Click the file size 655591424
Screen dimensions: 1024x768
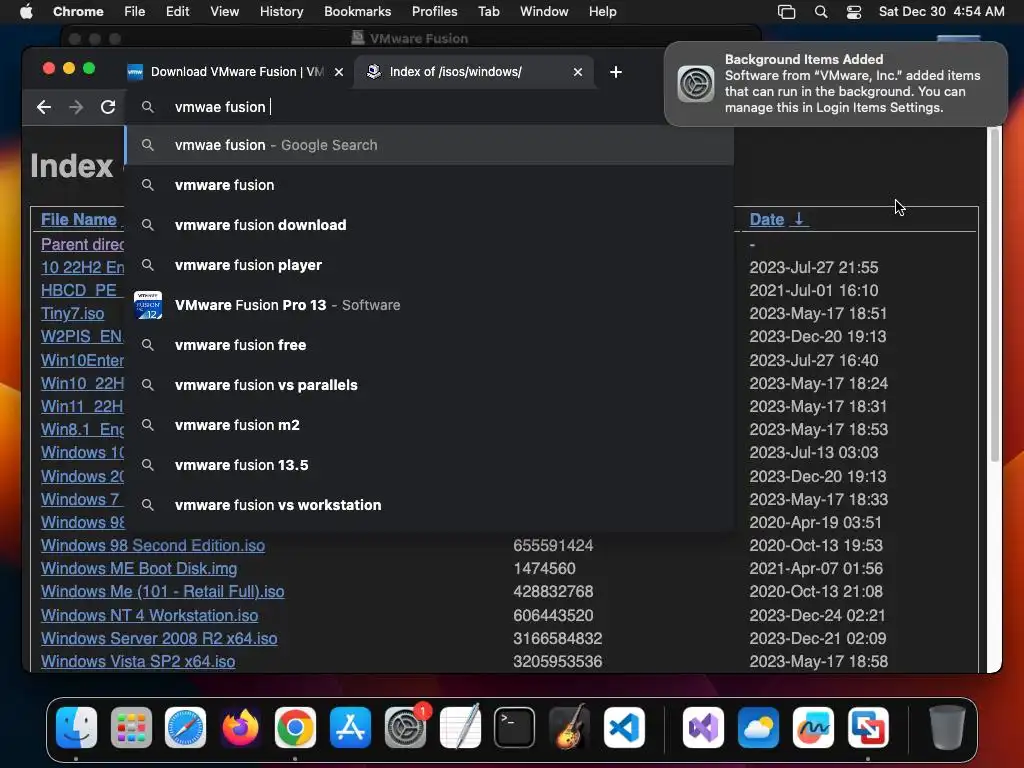pos(553,545)
